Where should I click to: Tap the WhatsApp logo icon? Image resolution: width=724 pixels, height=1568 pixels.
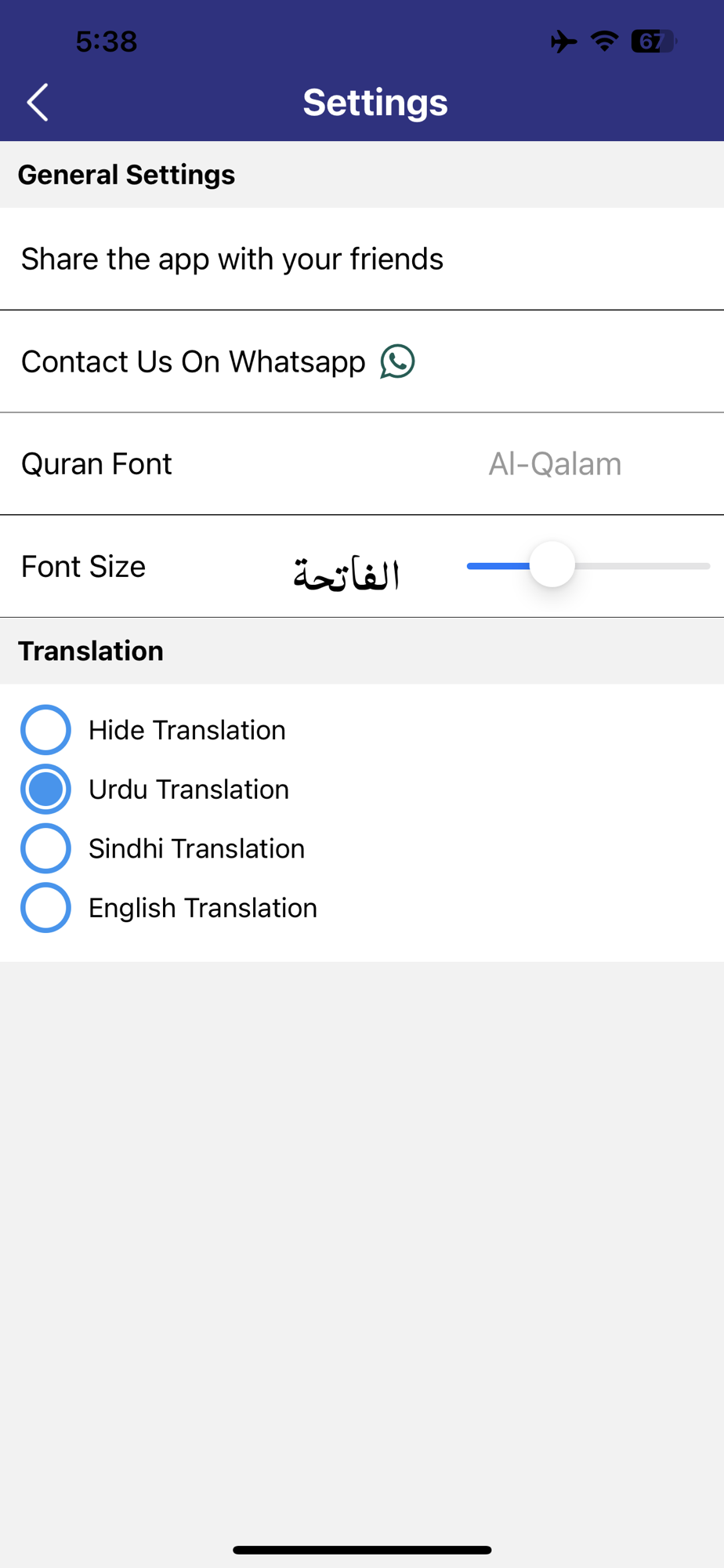tap(397, 361)
